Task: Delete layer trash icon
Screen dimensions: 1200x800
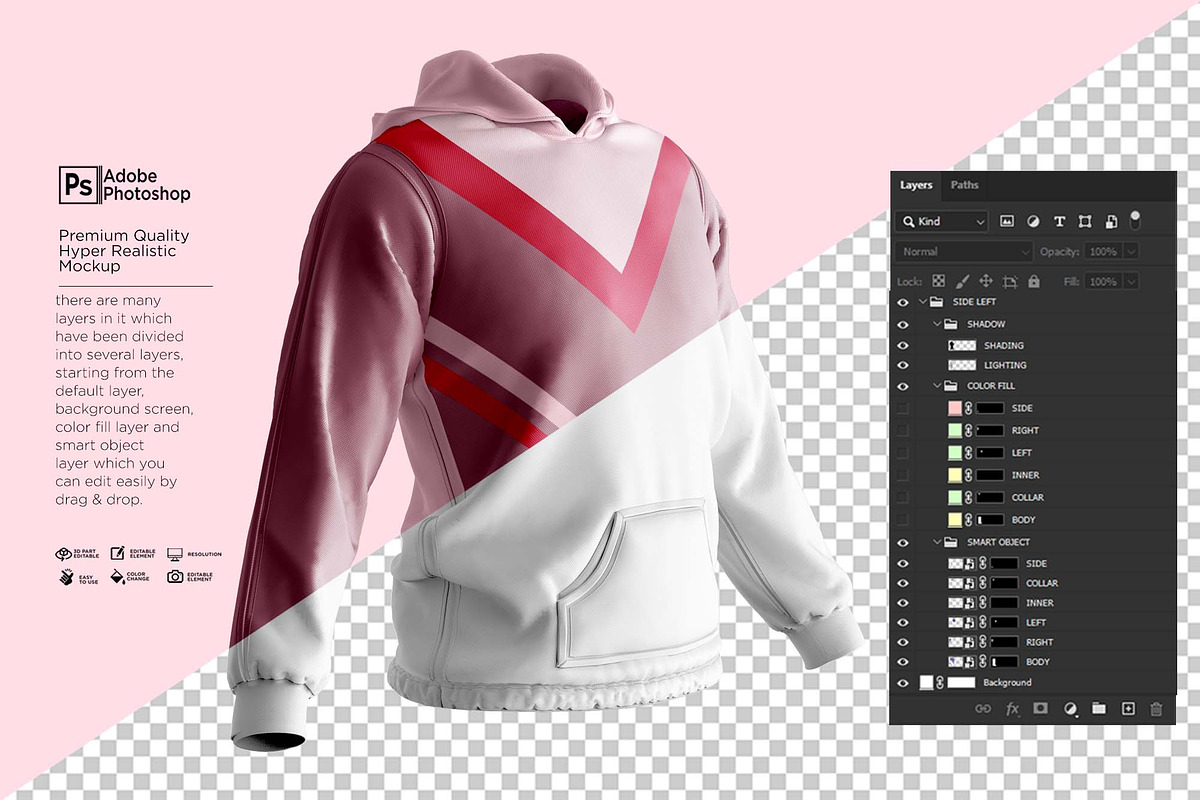Action: pyautogui.click(x=1156, y=708)
